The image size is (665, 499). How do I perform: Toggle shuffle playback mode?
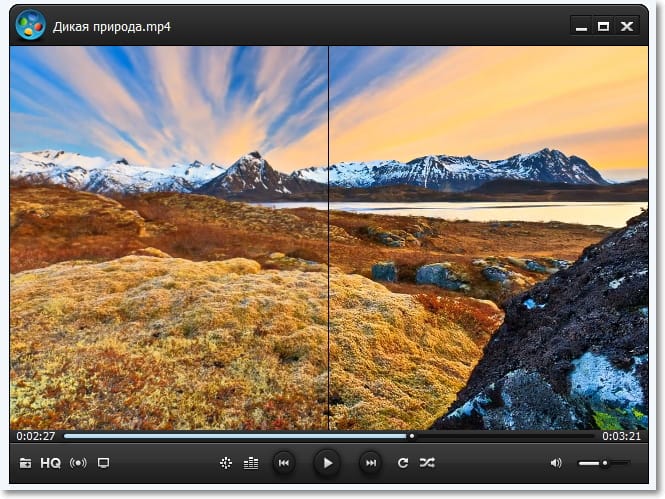click(x=427, y=463)
